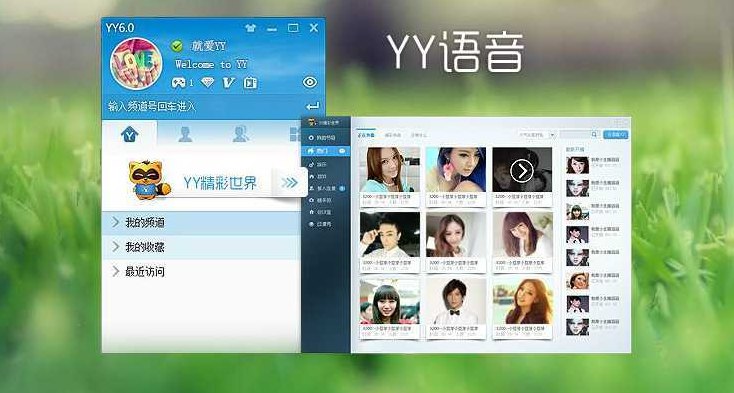
Task: Open thumbnail of woman with blue hair
Action: click(456, 169)
